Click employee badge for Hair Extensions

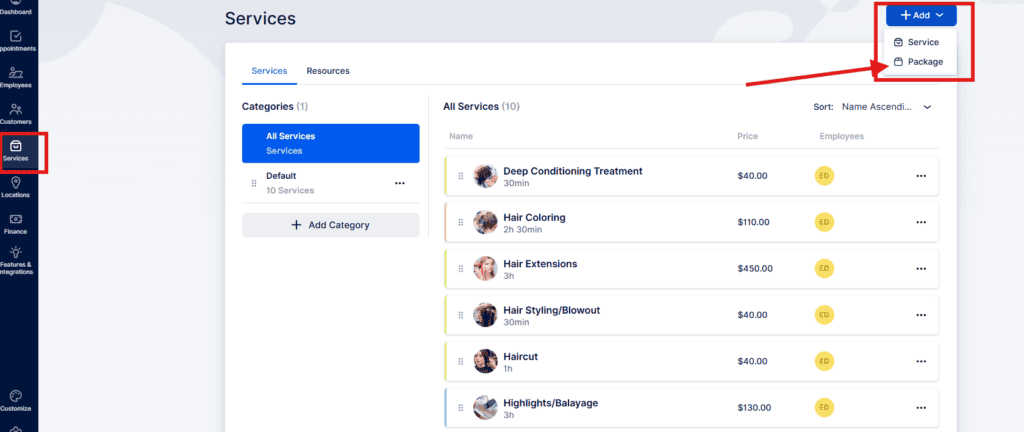(824, 269)
